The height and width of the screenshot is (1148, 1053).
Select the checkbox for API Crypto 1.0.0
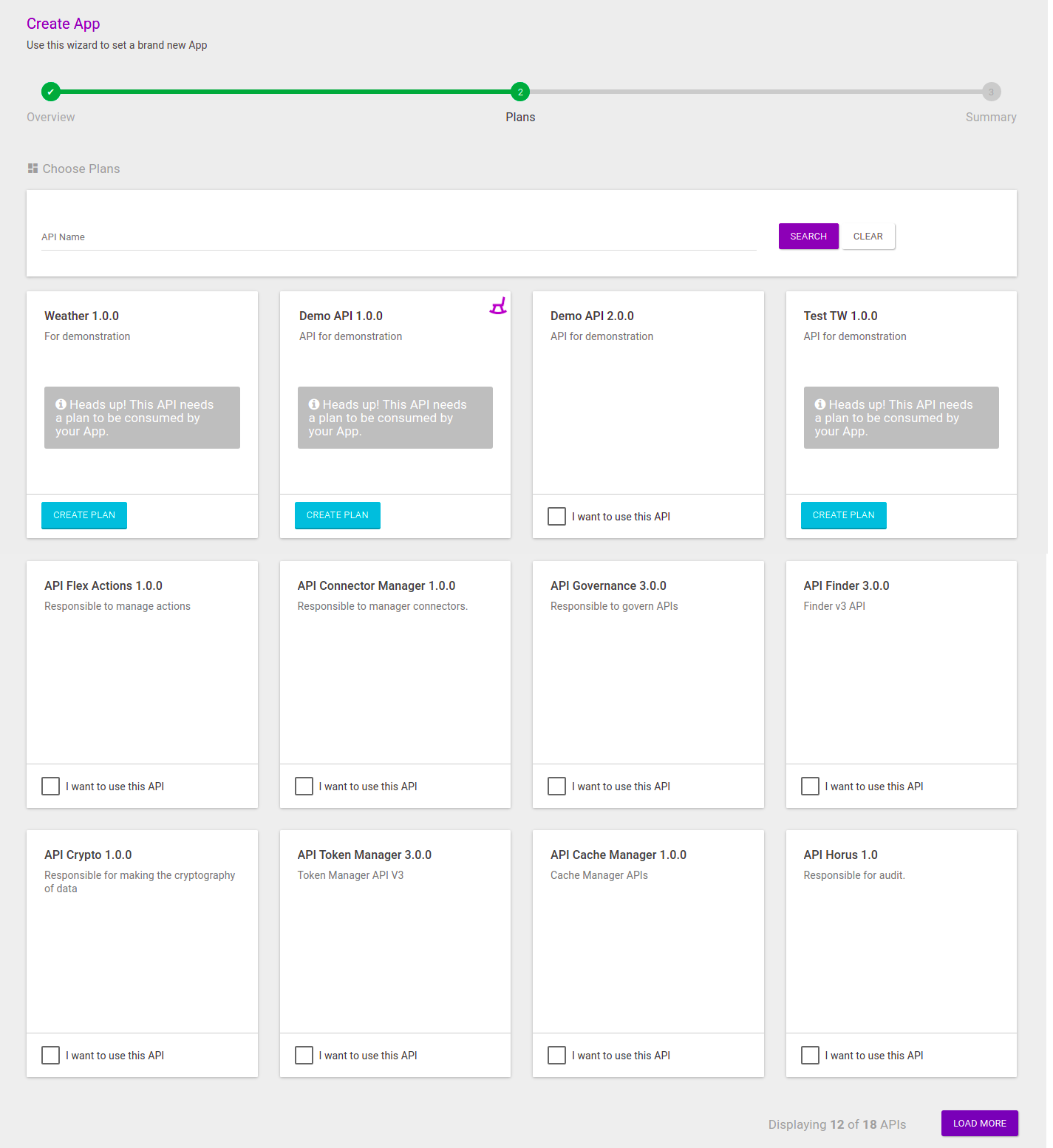tap(50, 1055)
